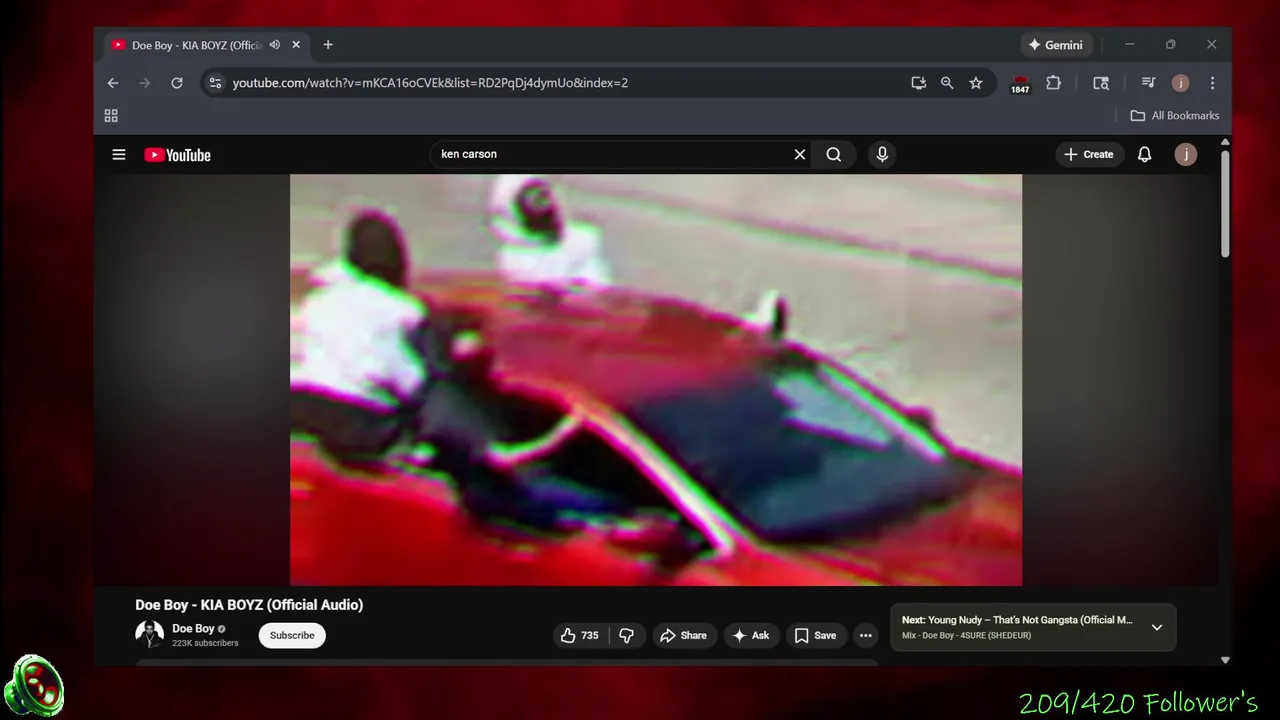
Task: Open the Extensions puzzle icon
Action: point(1053,83)
